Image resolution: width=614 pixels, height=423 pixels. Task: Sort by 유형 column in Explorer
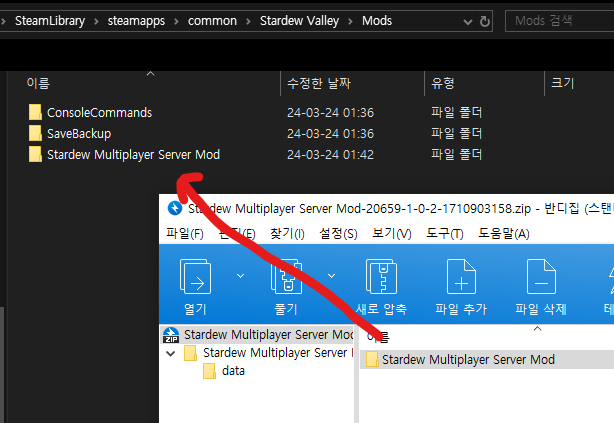pyautogui.click(x=442, y=83)
